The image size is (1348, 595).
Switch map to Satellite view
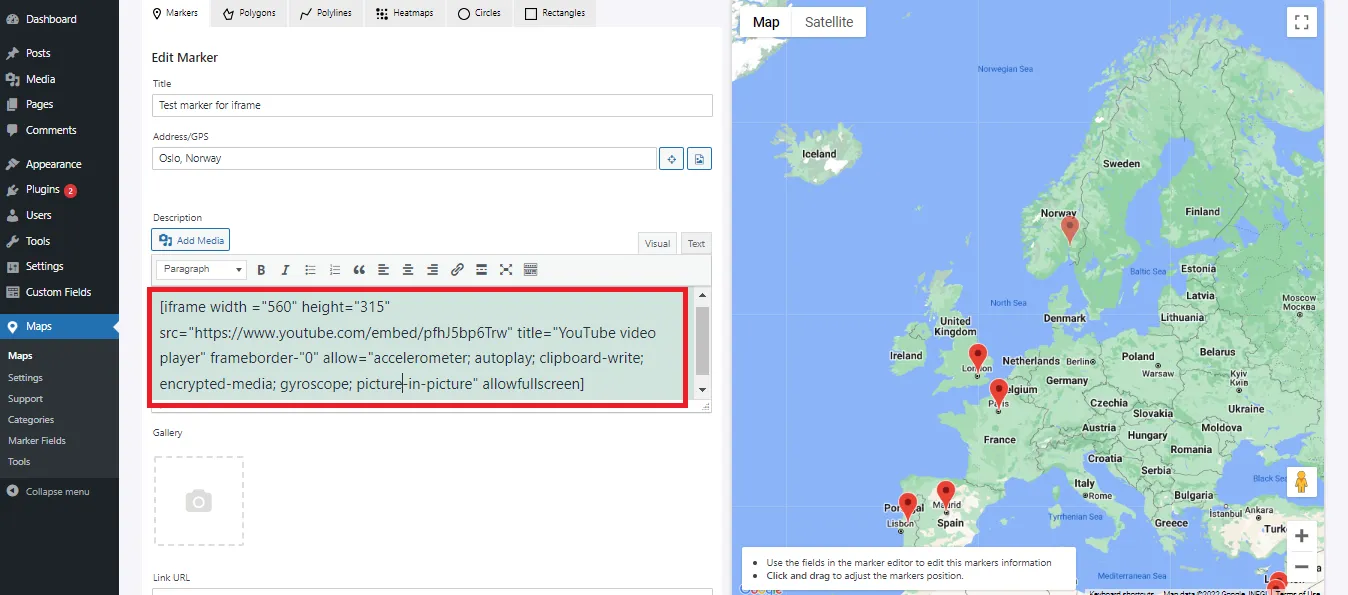coord(829,22)
